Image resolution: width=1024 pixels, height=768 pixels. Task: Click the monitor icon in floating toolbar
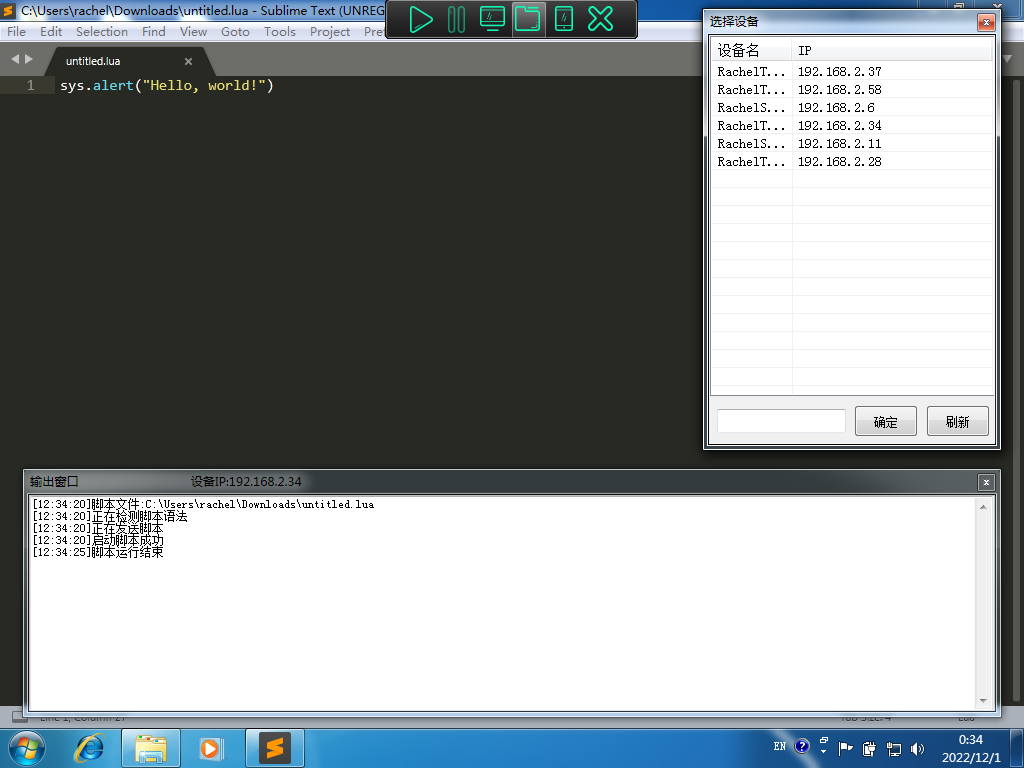pyautogui.click(x=492, y=19)
